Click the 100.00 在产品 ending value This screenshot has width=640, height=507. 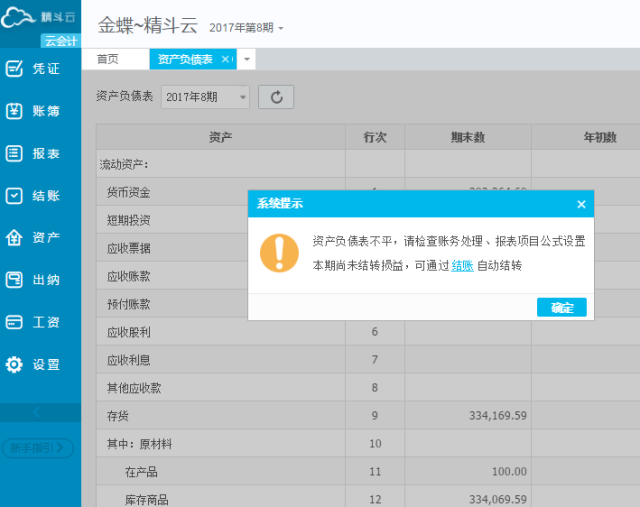click(x=509, y=471)
